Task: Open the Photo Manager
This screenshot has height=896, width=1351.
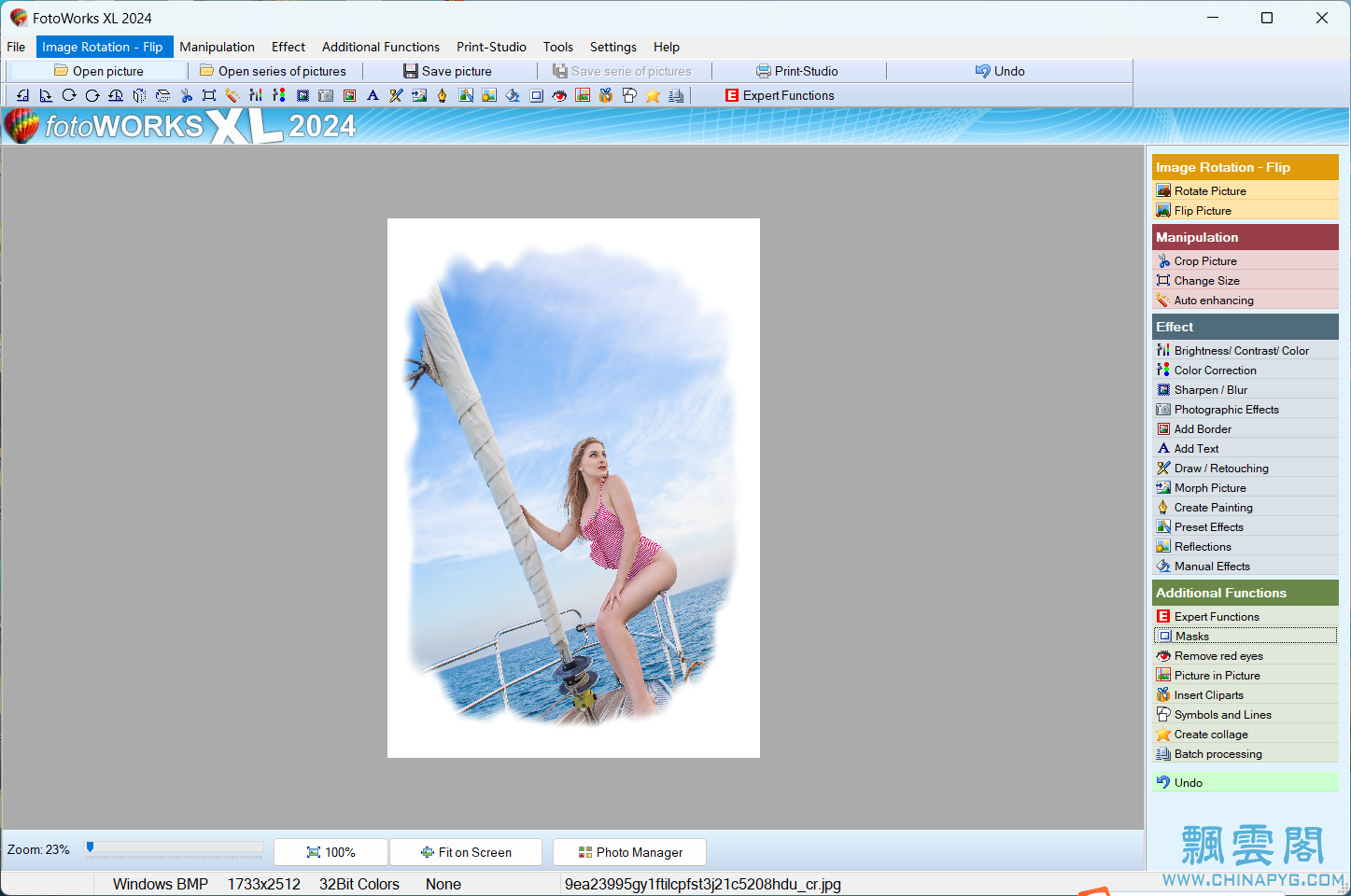Action: tap(629, 852)
